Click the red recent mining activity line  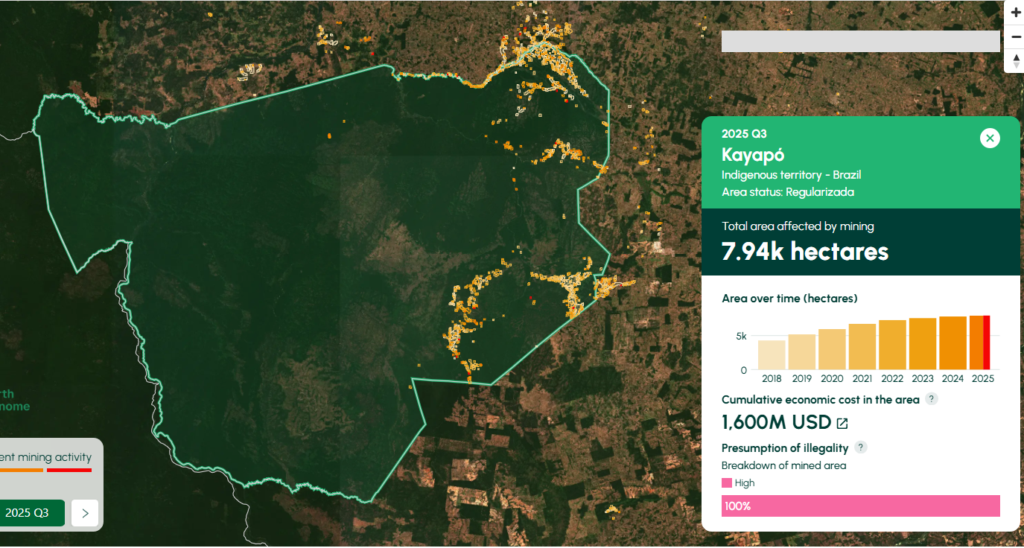click(71, 470)
